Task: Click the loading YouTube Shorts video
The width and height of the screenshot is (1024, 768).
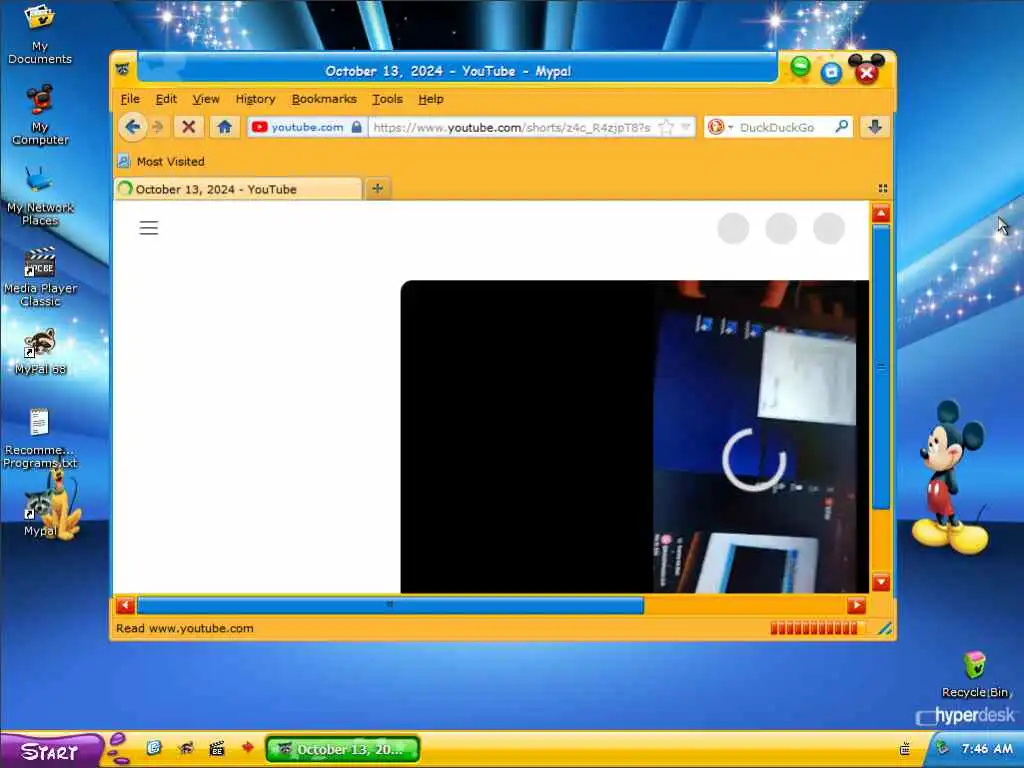Action: tap(635, 437)
